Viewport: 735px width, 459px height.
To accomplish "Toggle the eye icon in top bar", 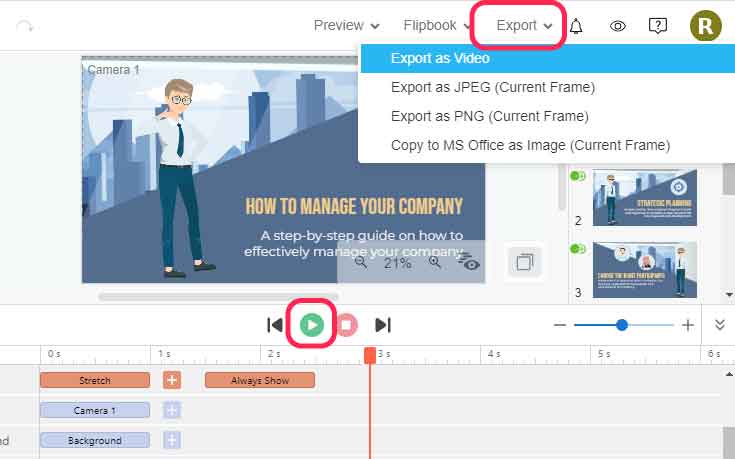I will tap(618, 26).
